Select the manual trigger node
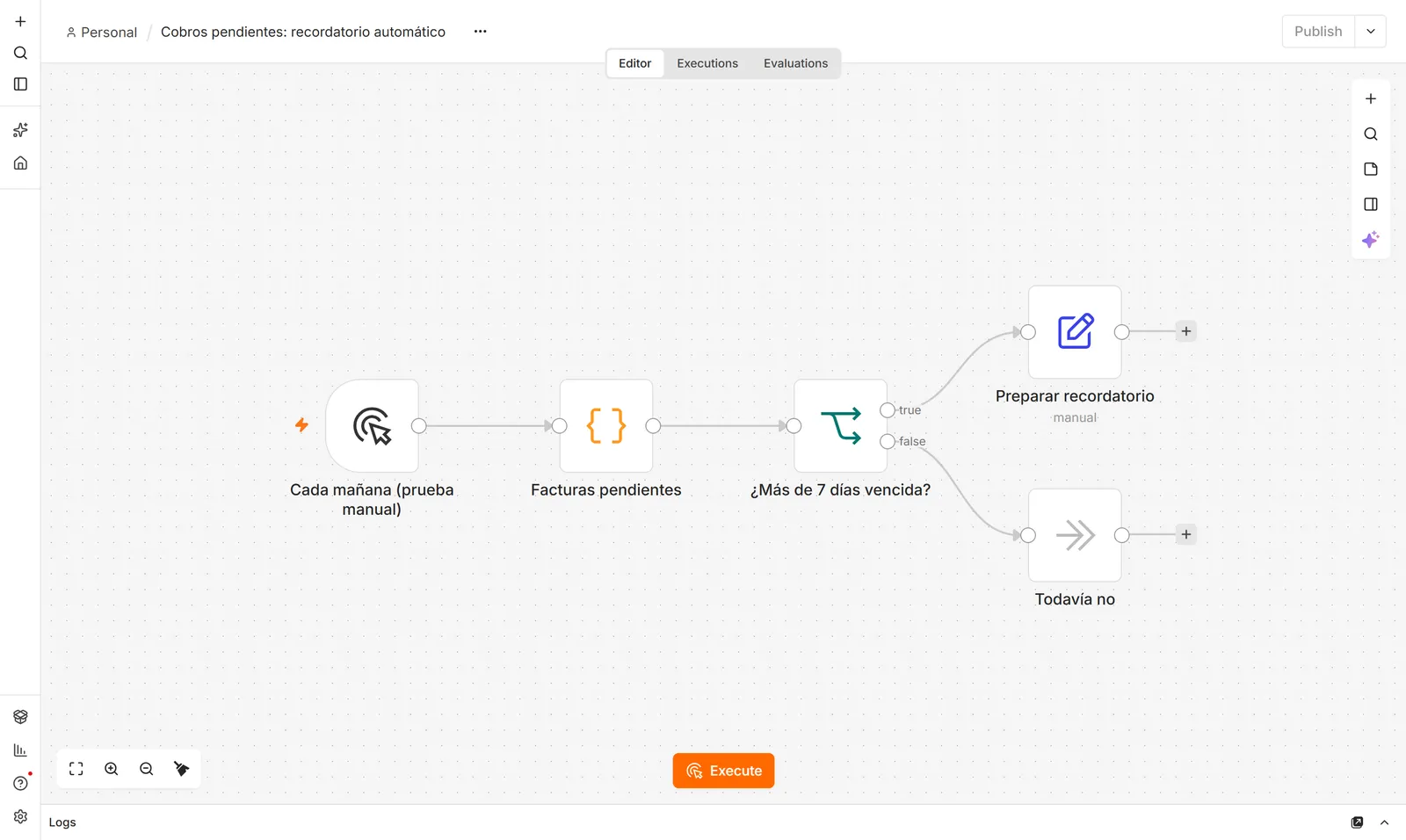The image size is (1406, 840). (372, 426)
